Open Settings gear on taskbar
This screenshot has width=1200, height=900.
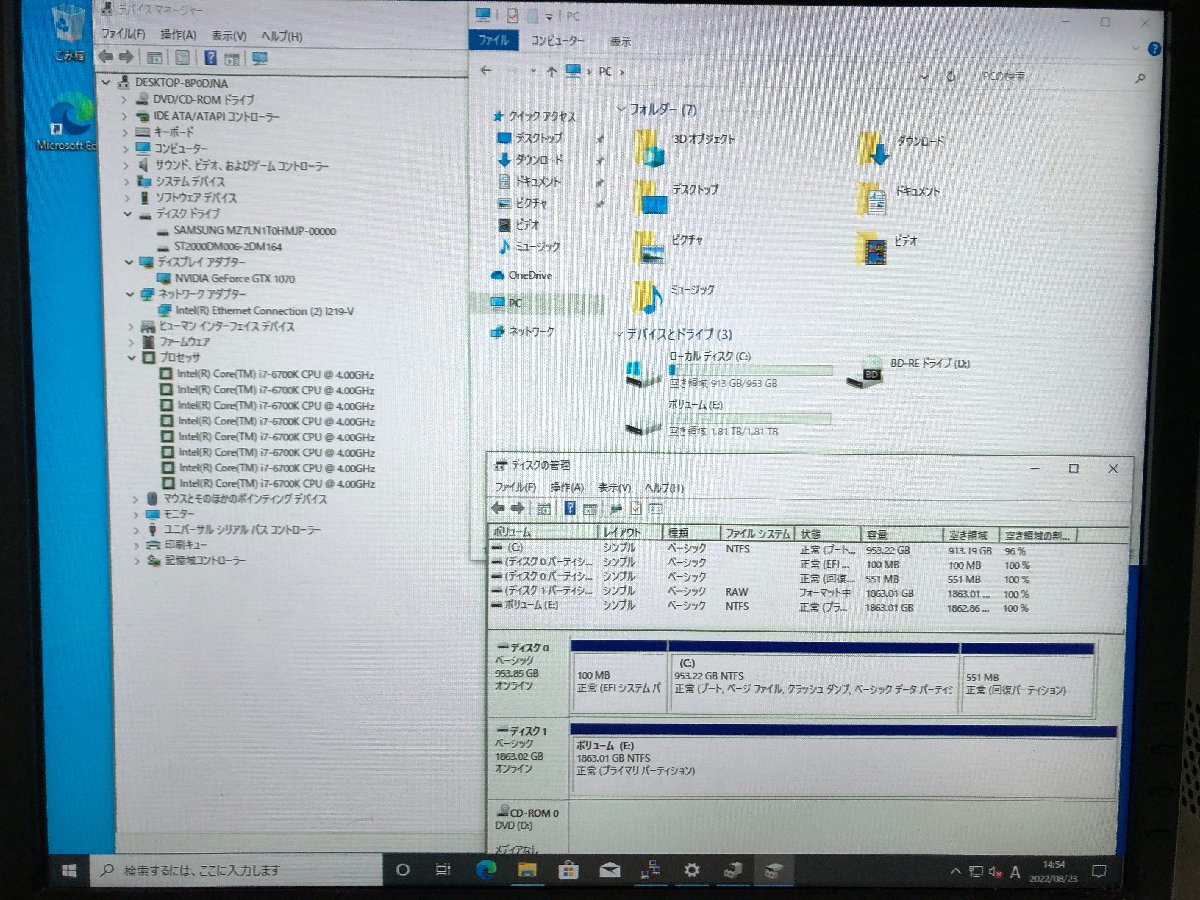pos(691,870)
